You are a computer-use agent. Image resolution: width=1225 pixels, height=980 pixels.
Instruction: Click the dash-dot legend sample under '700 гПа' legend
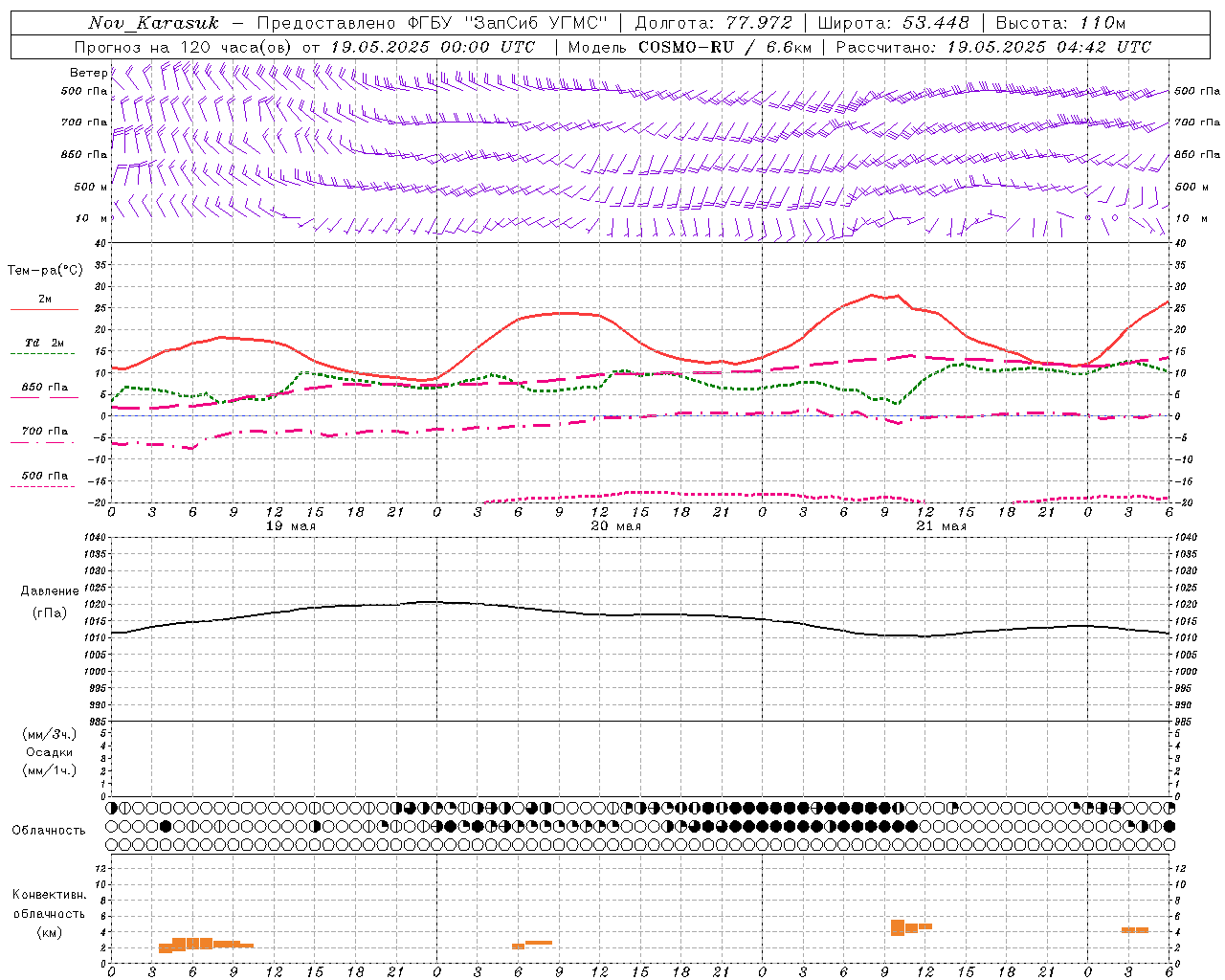click(42, 443)
